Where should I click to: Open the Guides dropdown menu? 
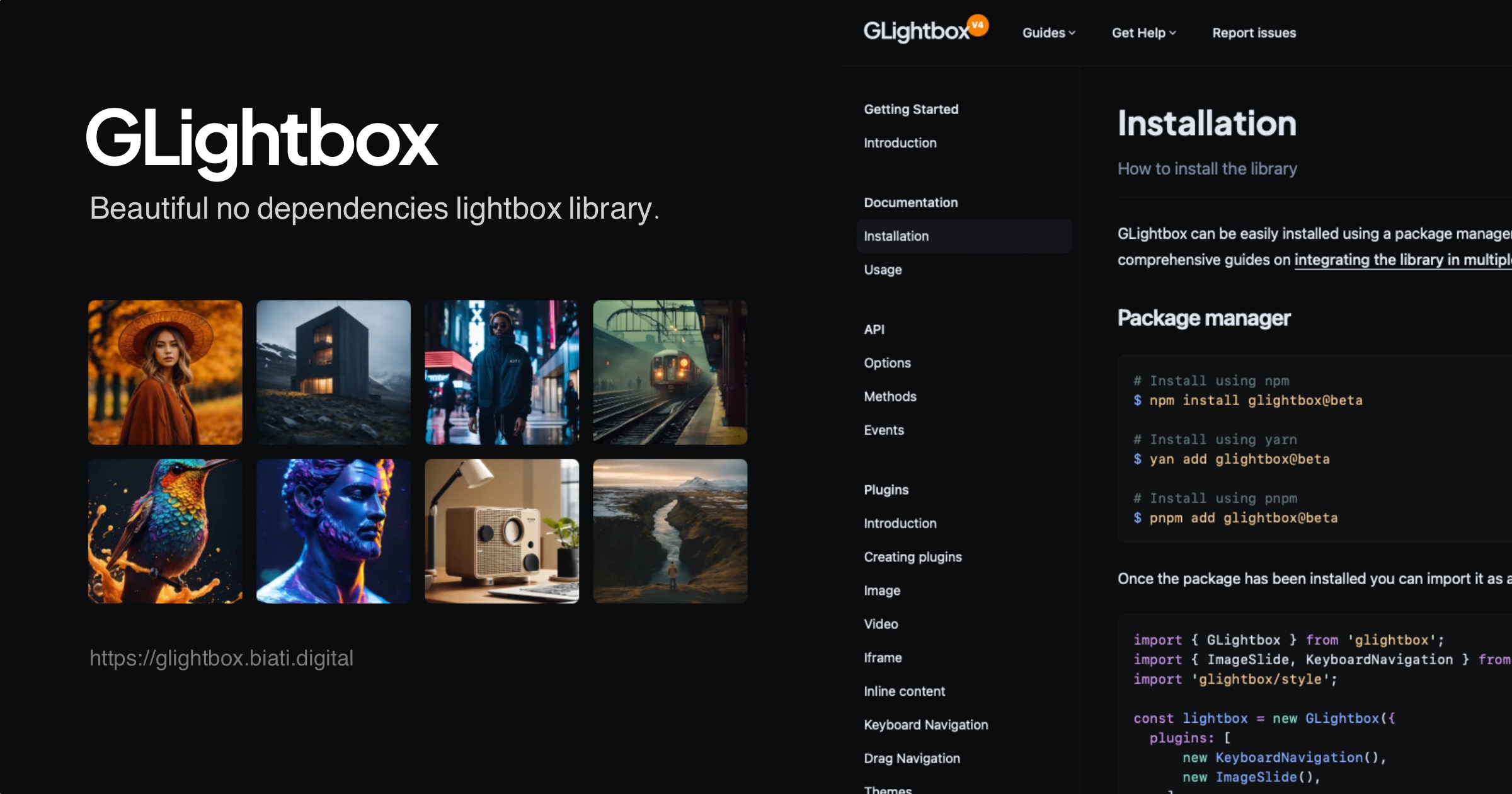pos(1047,32)
